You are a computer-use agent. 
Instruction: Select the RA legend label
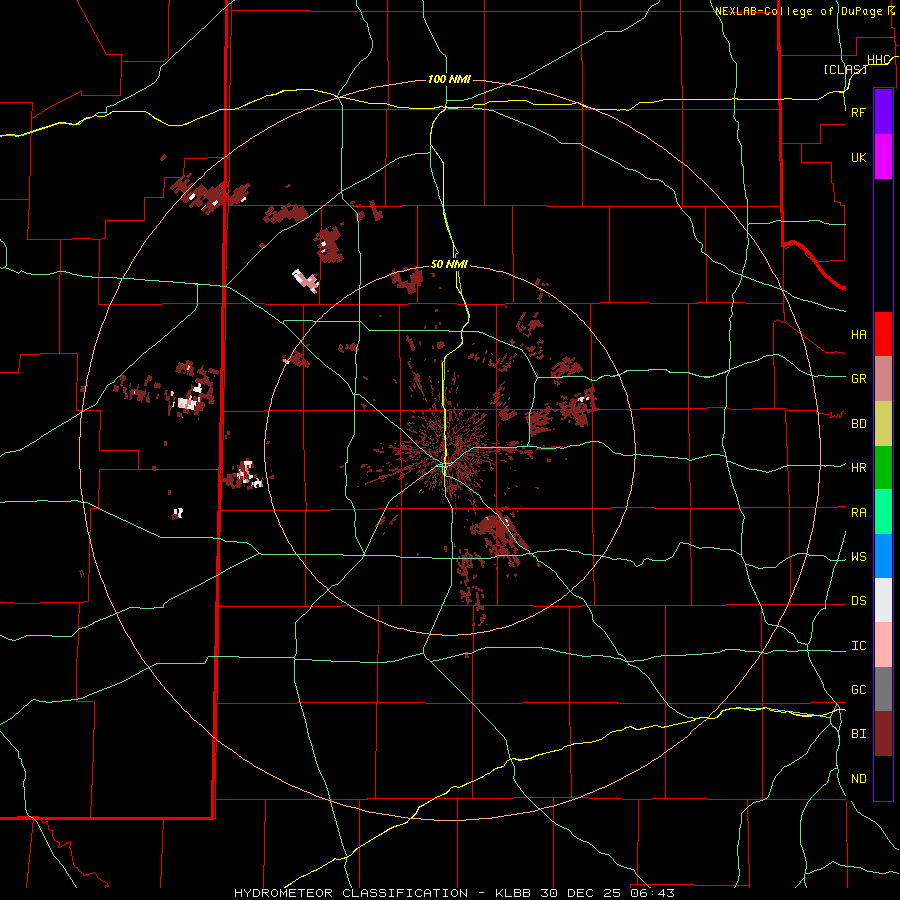[x=858, y=513]
